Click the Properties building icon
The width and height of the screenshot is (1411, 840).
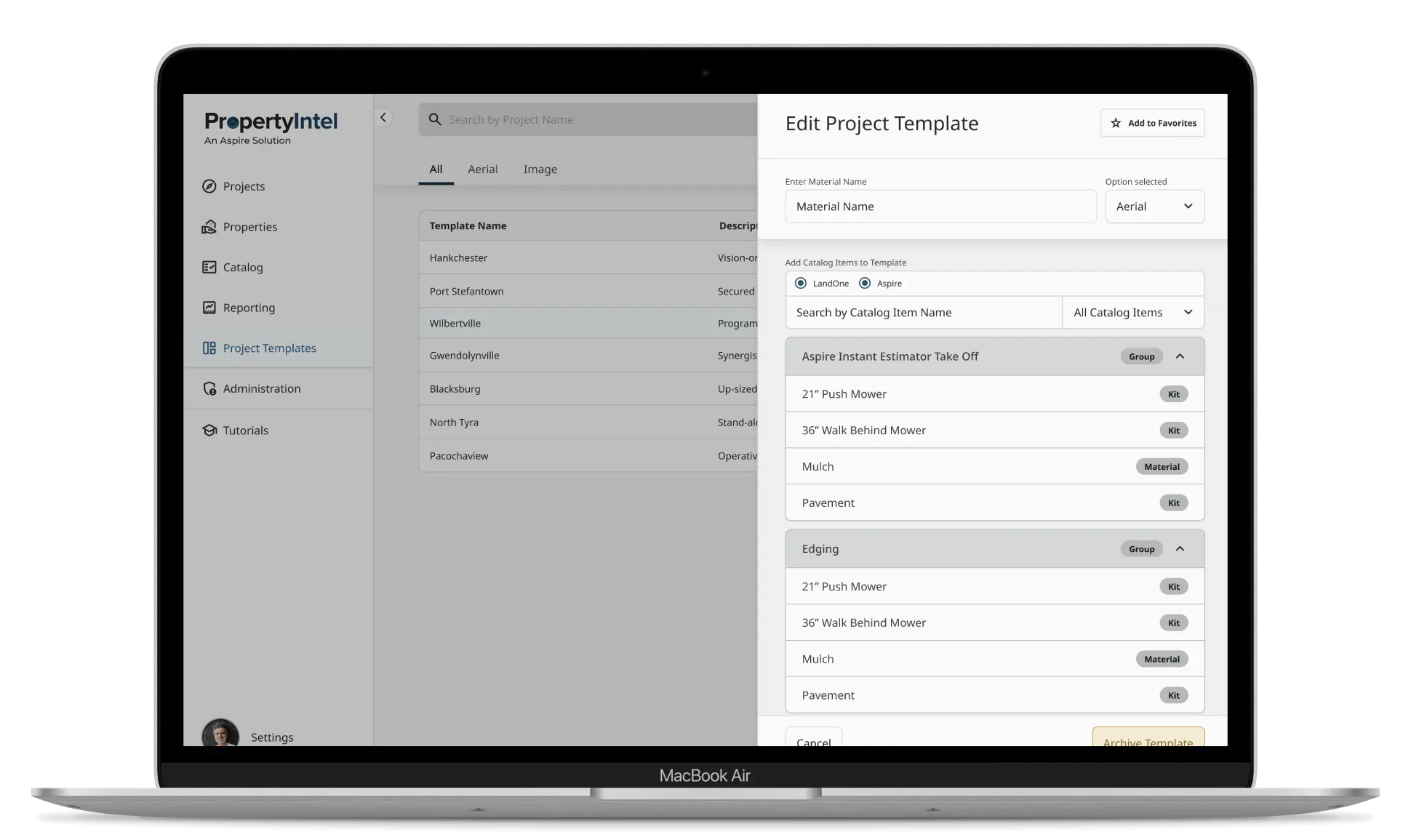(x=209, y=227)
